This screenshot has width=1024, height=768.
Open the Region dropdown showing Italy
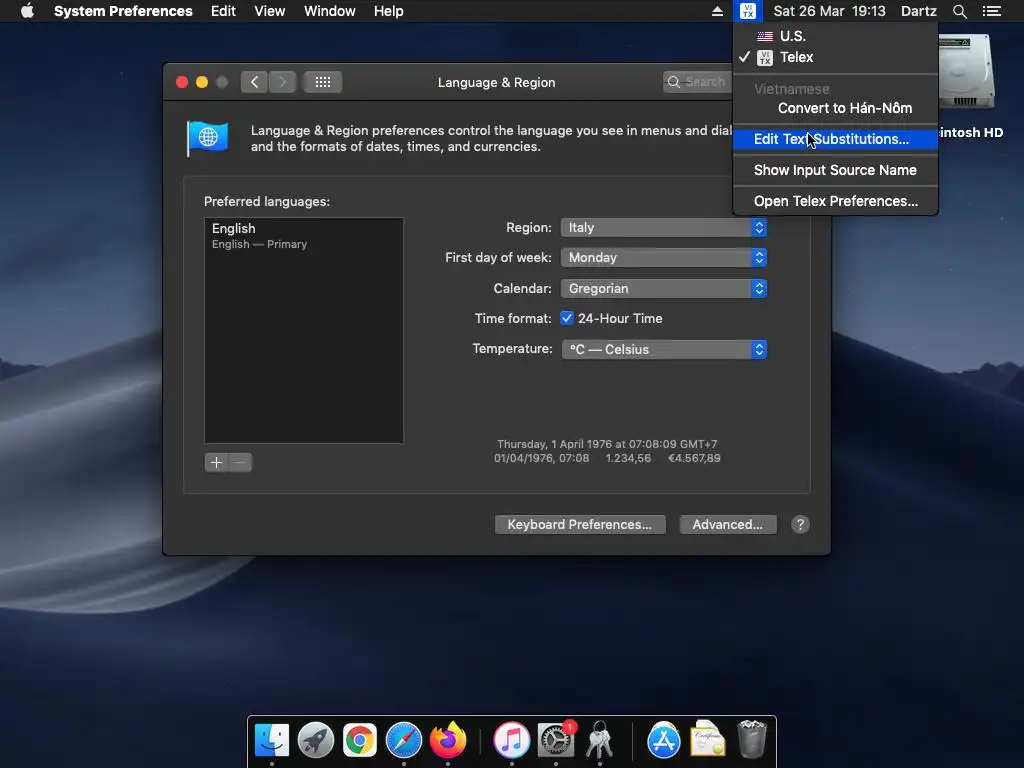tap(664, 227)
